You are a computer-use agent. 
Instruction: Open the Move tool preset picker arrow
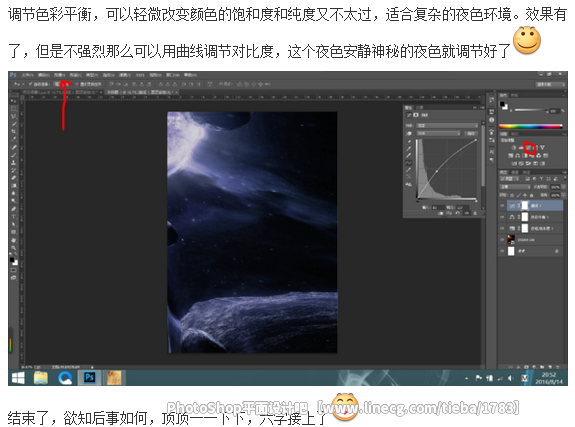[23, 84]
